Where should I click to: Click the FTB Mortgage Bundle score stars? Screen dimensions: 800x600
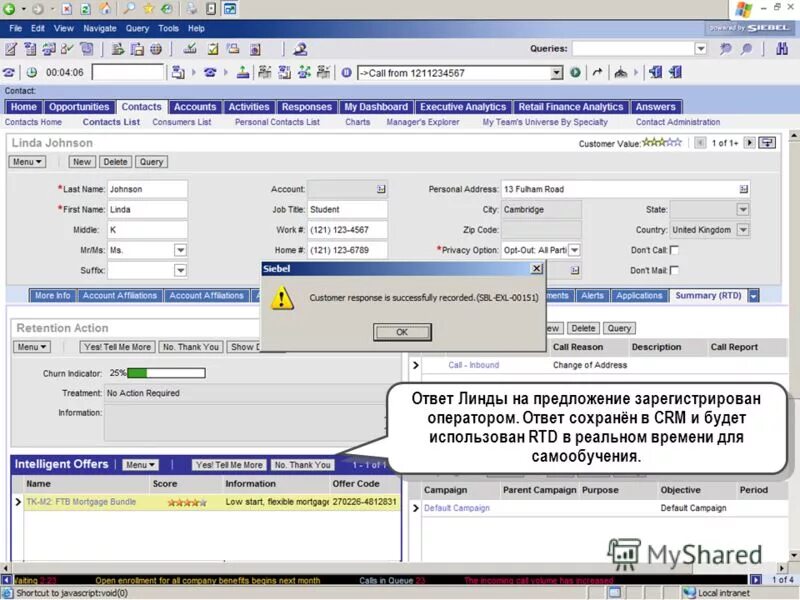coord(187,502)
